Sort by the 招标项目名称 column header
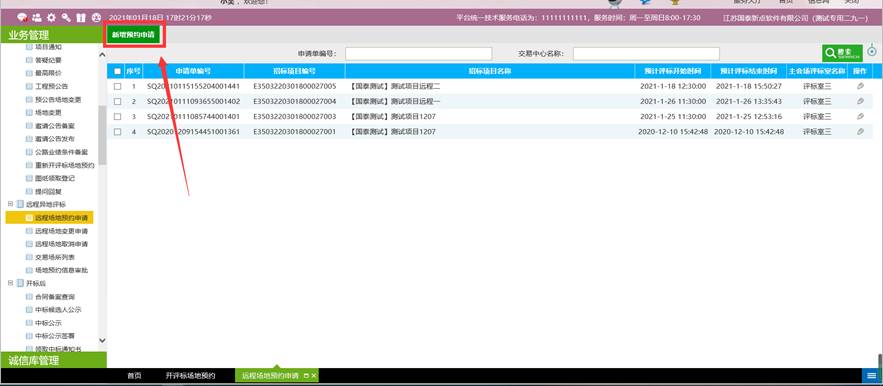This screenshot has height=386, width=883. 489,71
